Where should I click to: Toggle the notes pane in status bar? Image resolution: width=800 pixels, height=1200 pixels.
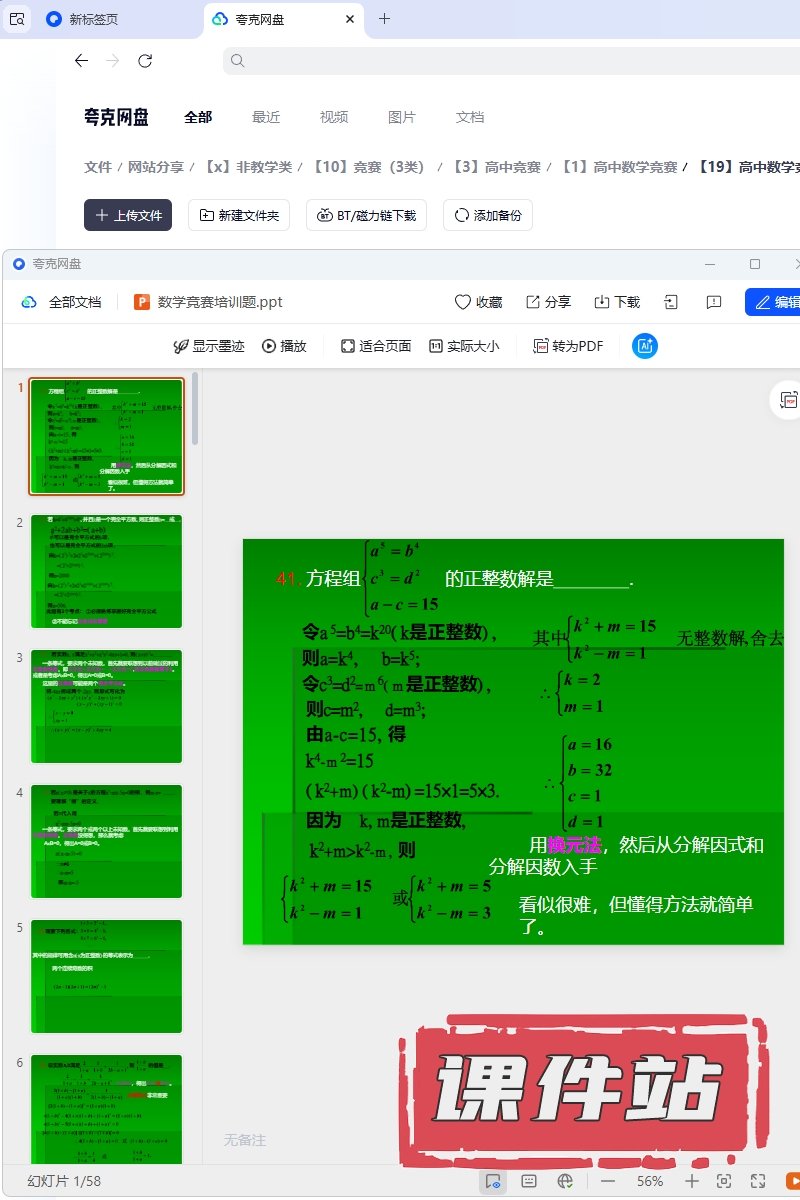pyautogui.click(x=529, y=1181)
